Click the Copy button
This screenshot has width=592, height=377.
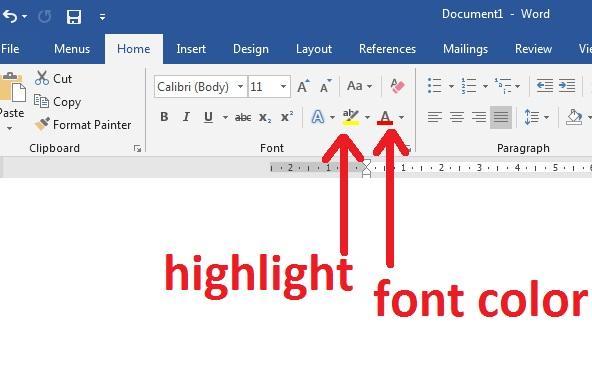click(57, 102)
